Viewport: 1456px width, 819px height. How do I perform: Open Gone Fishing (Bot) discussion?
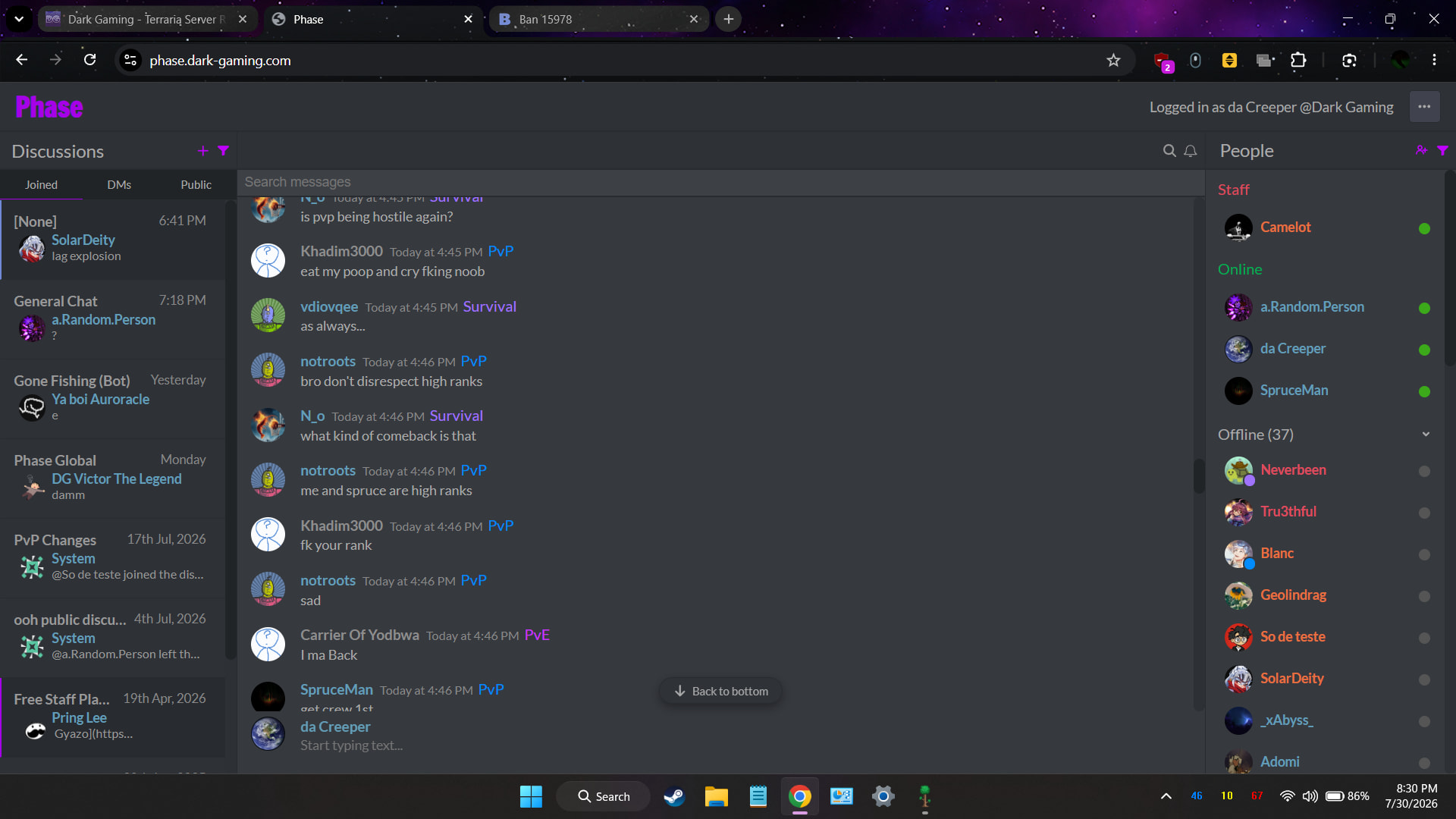point(113,399)
